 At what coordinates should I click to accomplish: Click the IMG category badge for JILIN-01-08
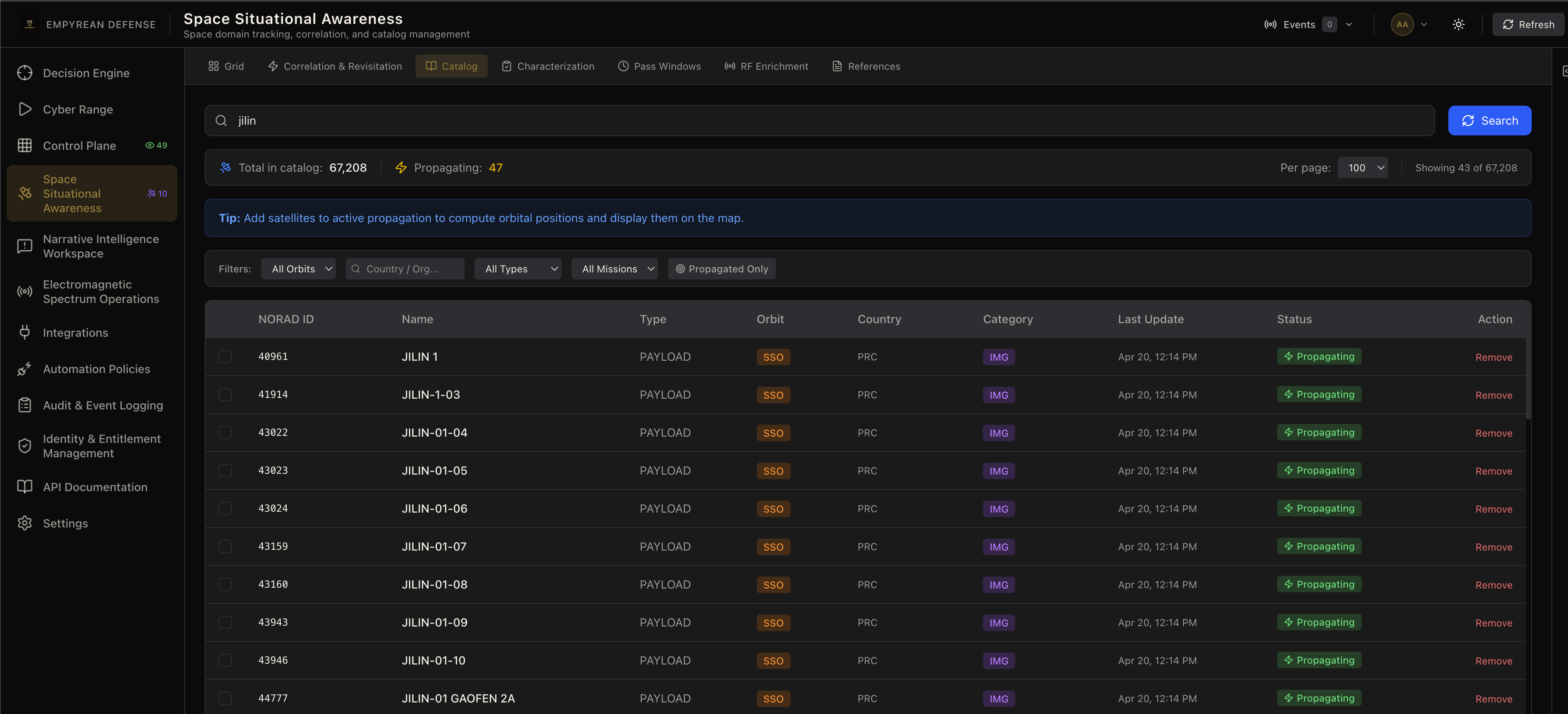coord(998,584)
